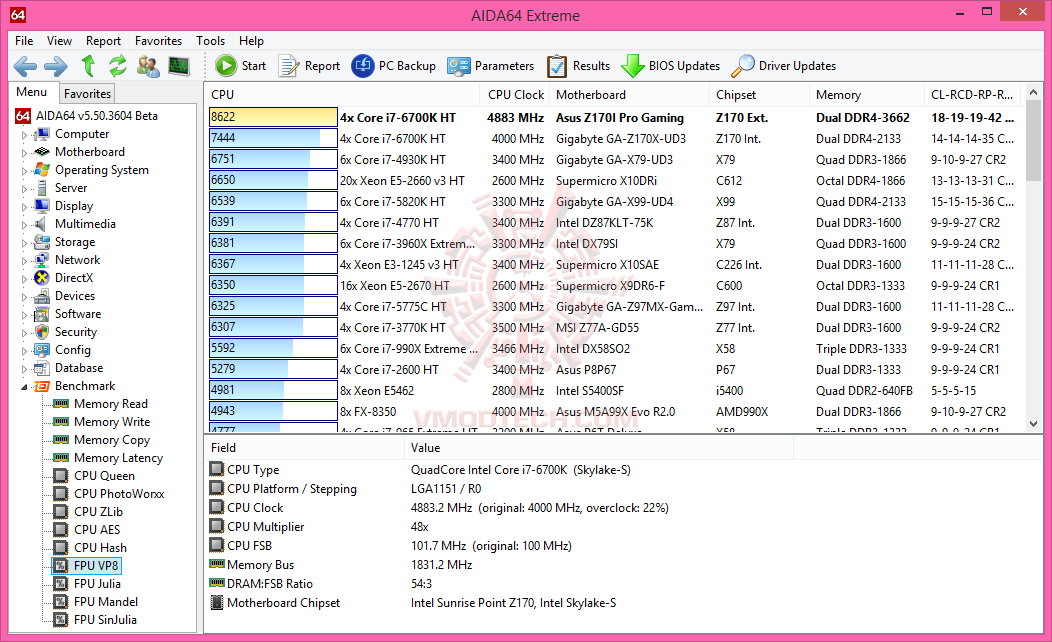Select the FPU Mandel benchmark

106,602
